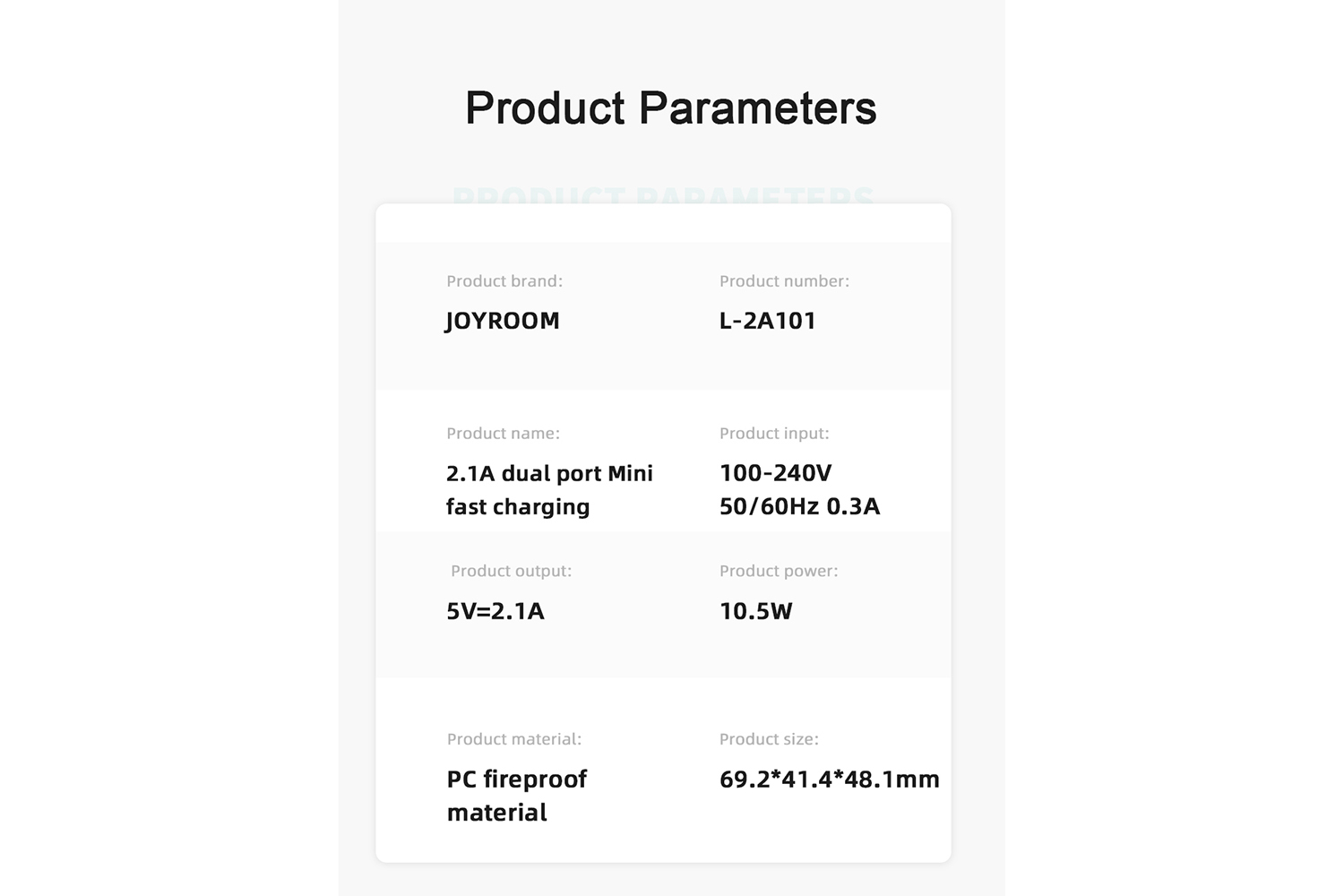Click the "fast charging" text line
The height and width of the screenshot is (896, 1344).
point(518,507)
